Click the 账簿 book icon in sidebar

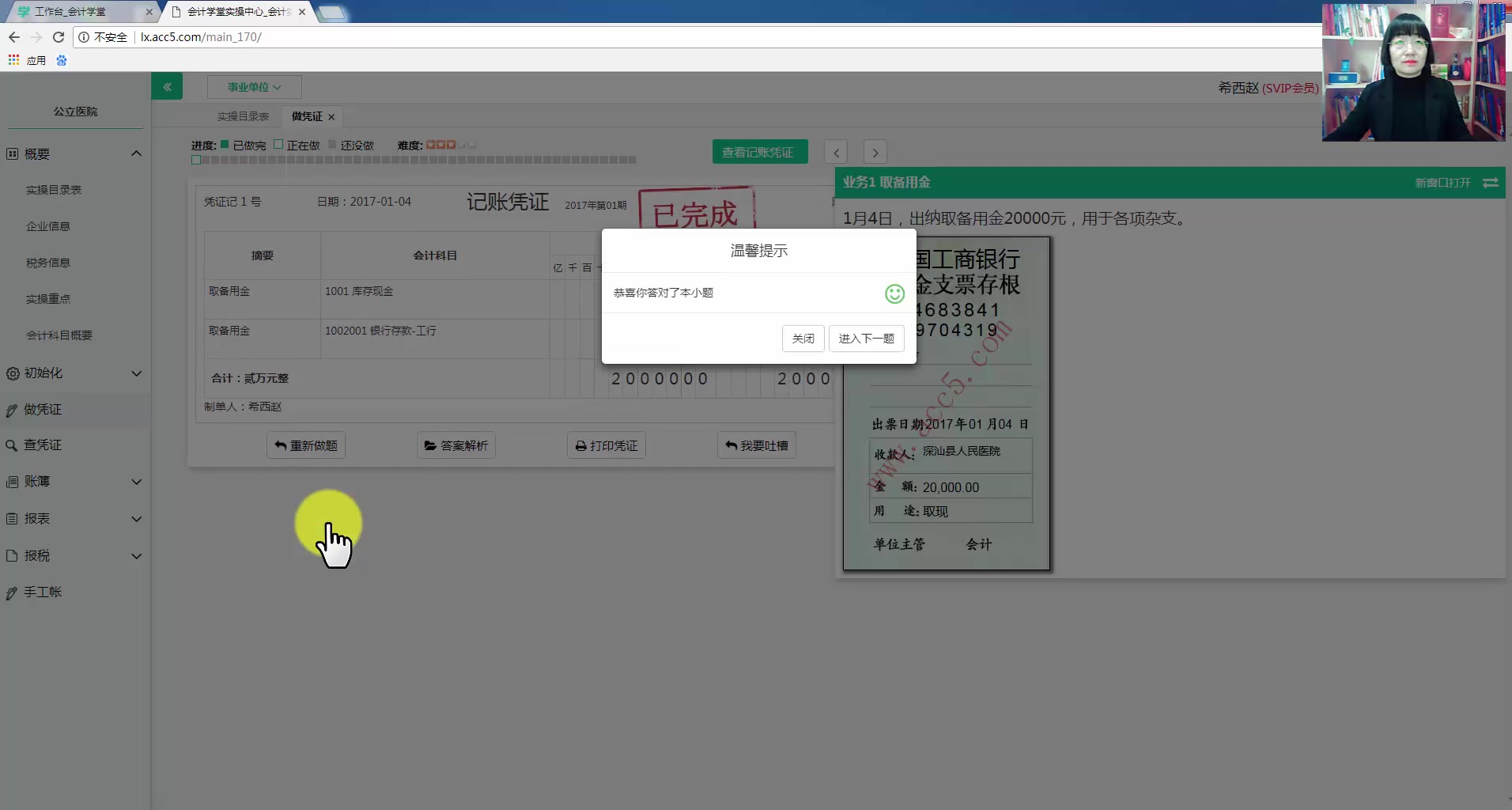(11, 482)
